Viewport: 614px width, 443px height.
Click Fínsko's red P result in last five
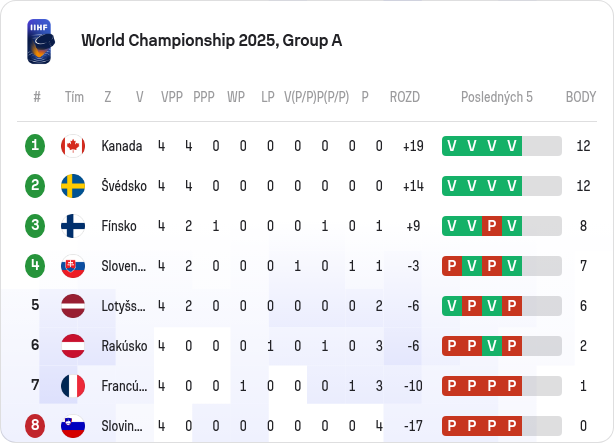(492, 226)
